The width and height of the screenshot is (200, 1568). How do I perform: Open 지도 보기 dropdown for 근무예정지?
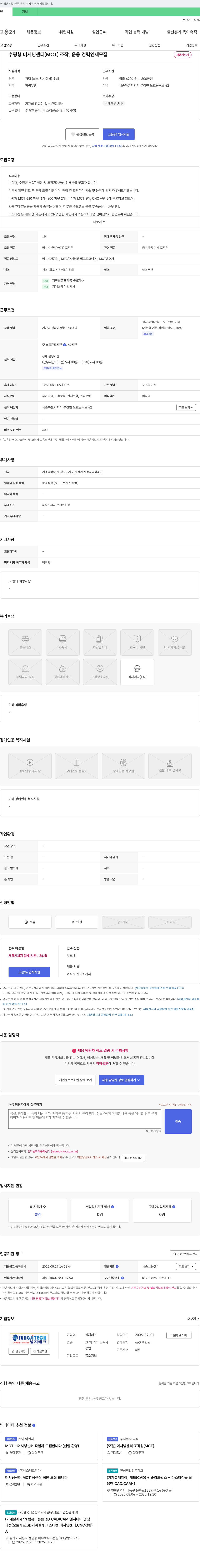click(186, 407)
